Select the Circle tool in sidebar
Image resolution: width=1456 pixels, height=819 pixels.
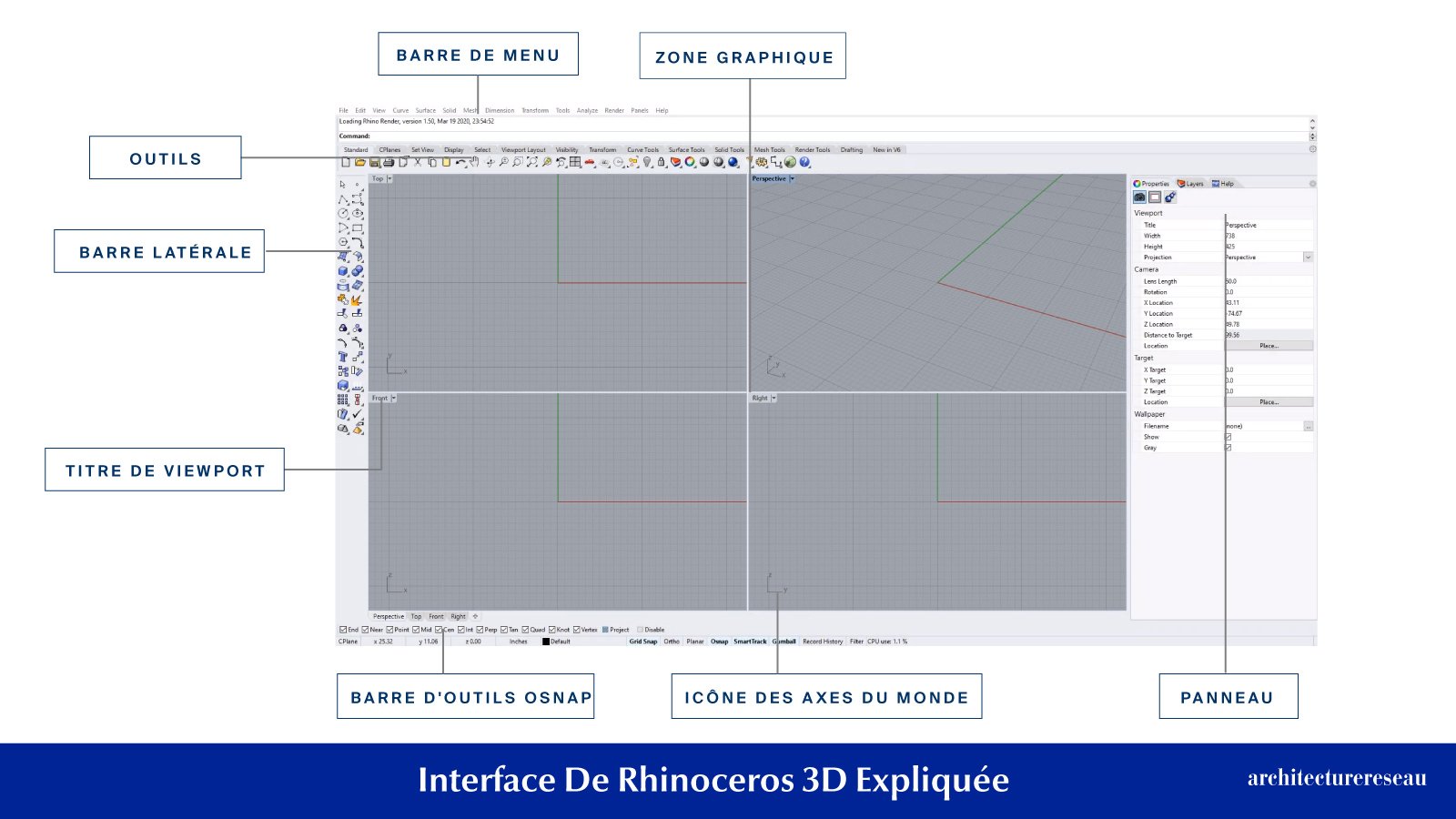point(342,213)
